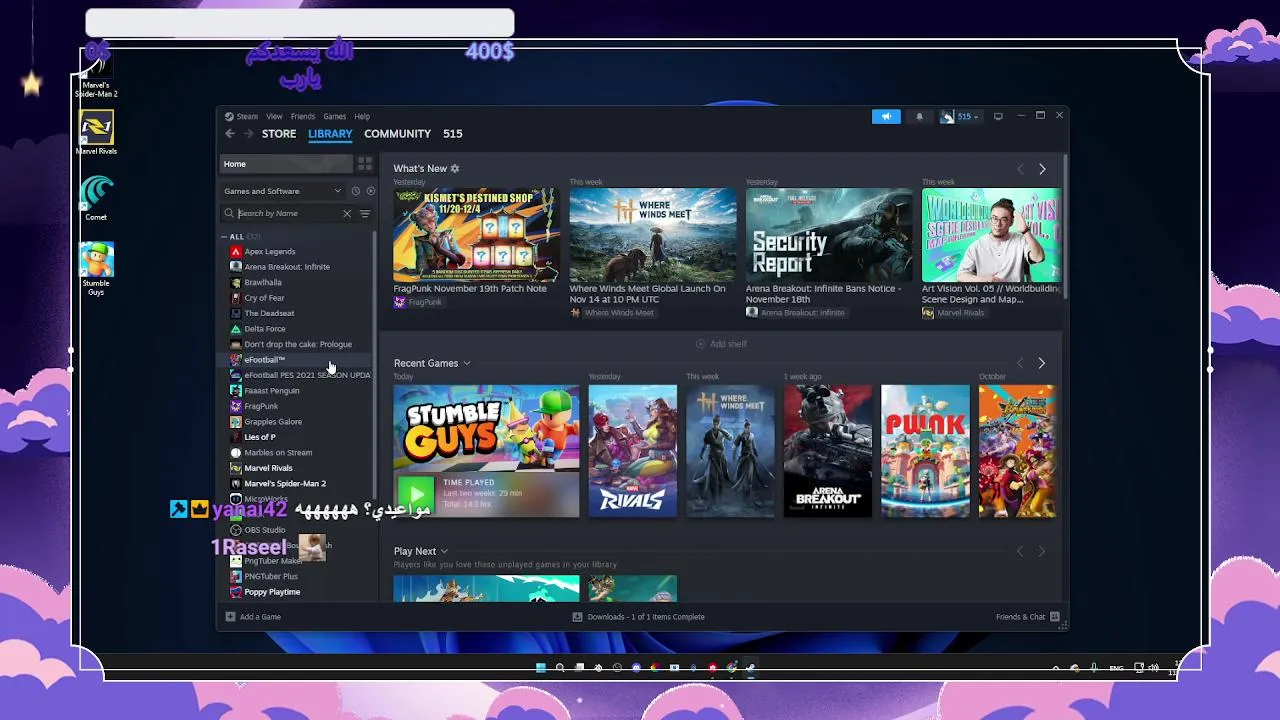Open the Friends menu
1280x720 pixels.
coord(303,116)
